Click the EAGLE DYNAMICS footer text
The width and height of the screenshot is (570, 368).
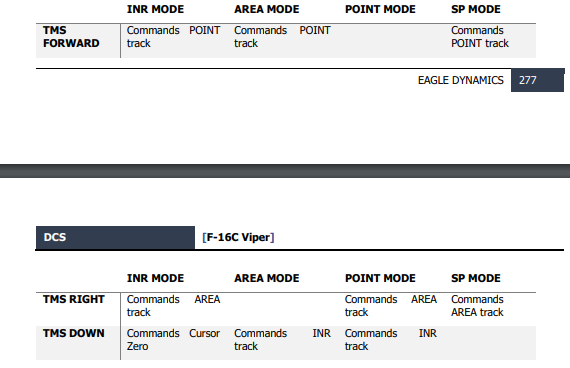(x=461, y=80)
